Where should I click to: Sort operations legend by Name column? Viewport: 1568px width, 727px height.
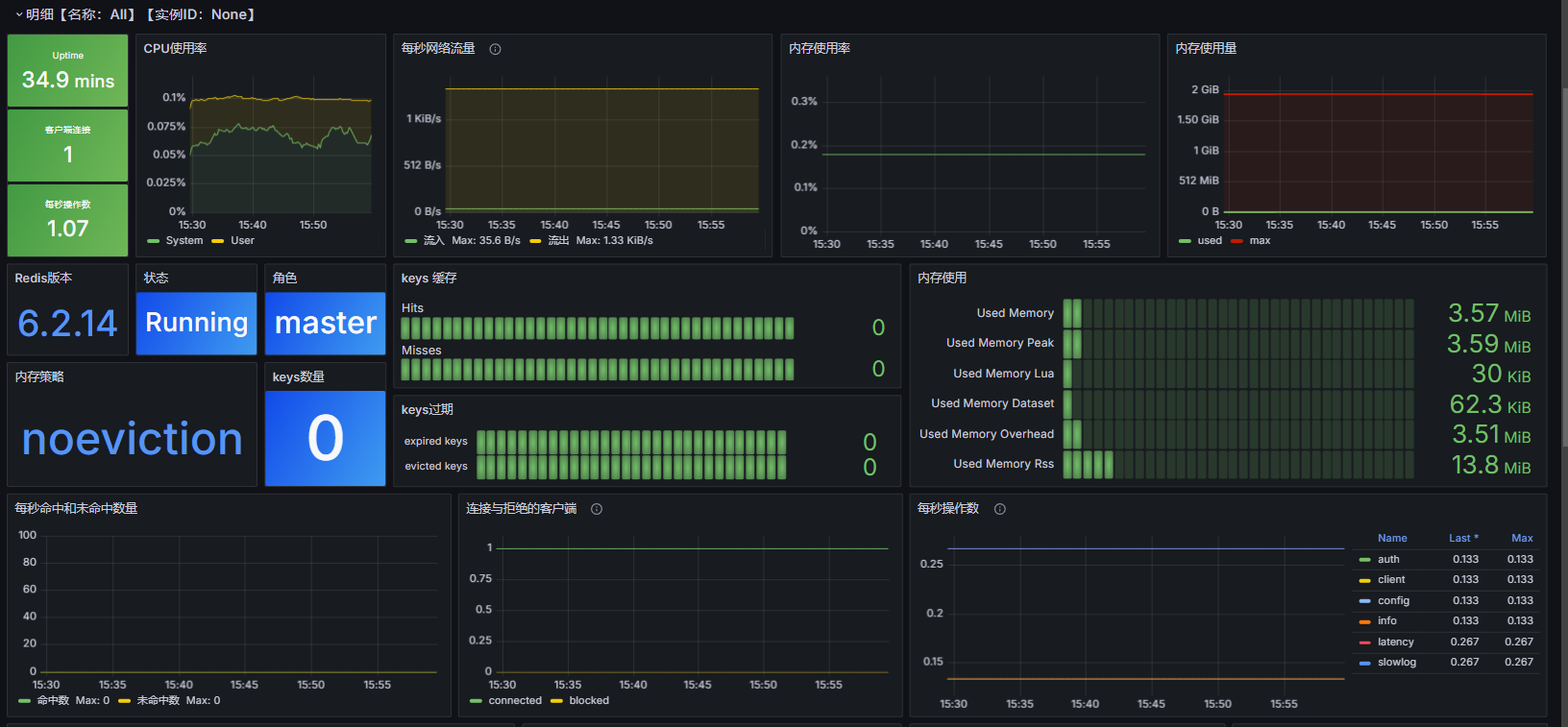click(1392, 539)
